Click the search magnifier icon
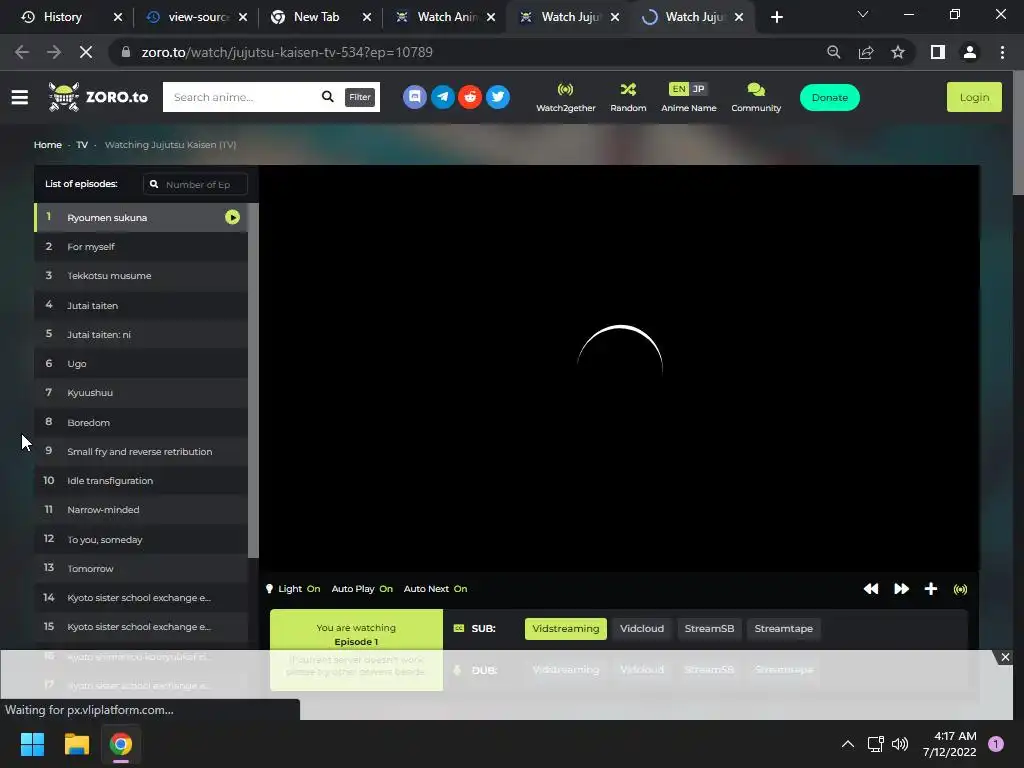This screenshot has height=768, width=1024. pyautogui.click(x=327, y=97)
